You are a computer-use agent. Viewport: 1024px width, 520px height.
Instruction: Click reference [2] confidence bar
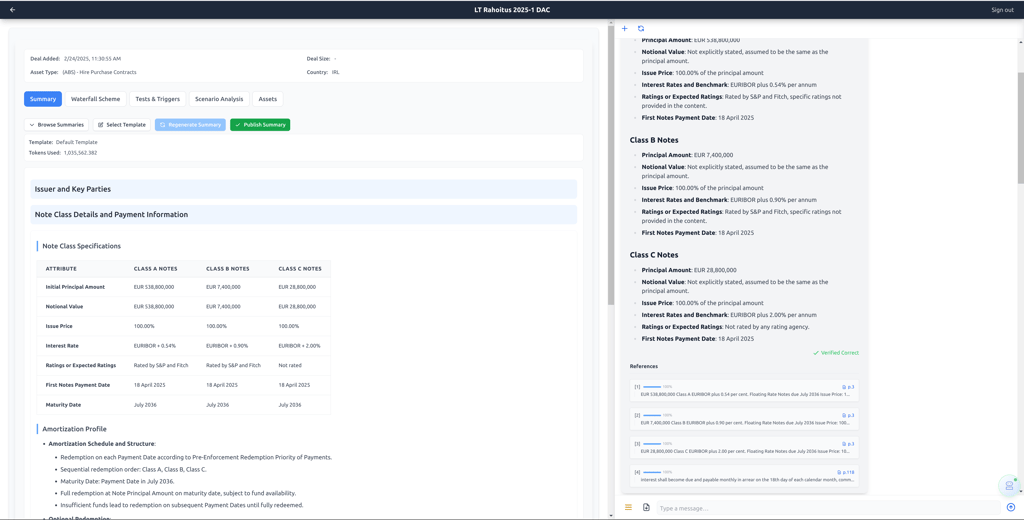click(x=652, y=415)
